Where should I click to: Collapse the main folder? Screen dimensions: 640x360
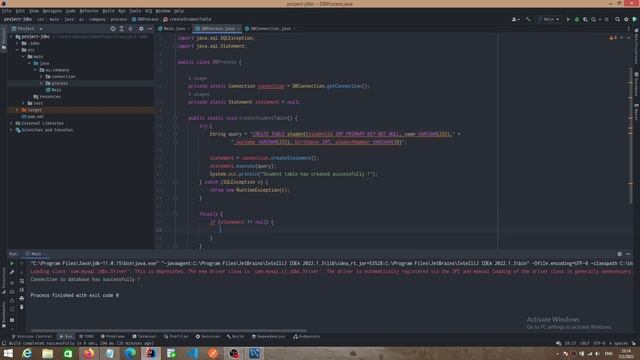pos(24,56)
